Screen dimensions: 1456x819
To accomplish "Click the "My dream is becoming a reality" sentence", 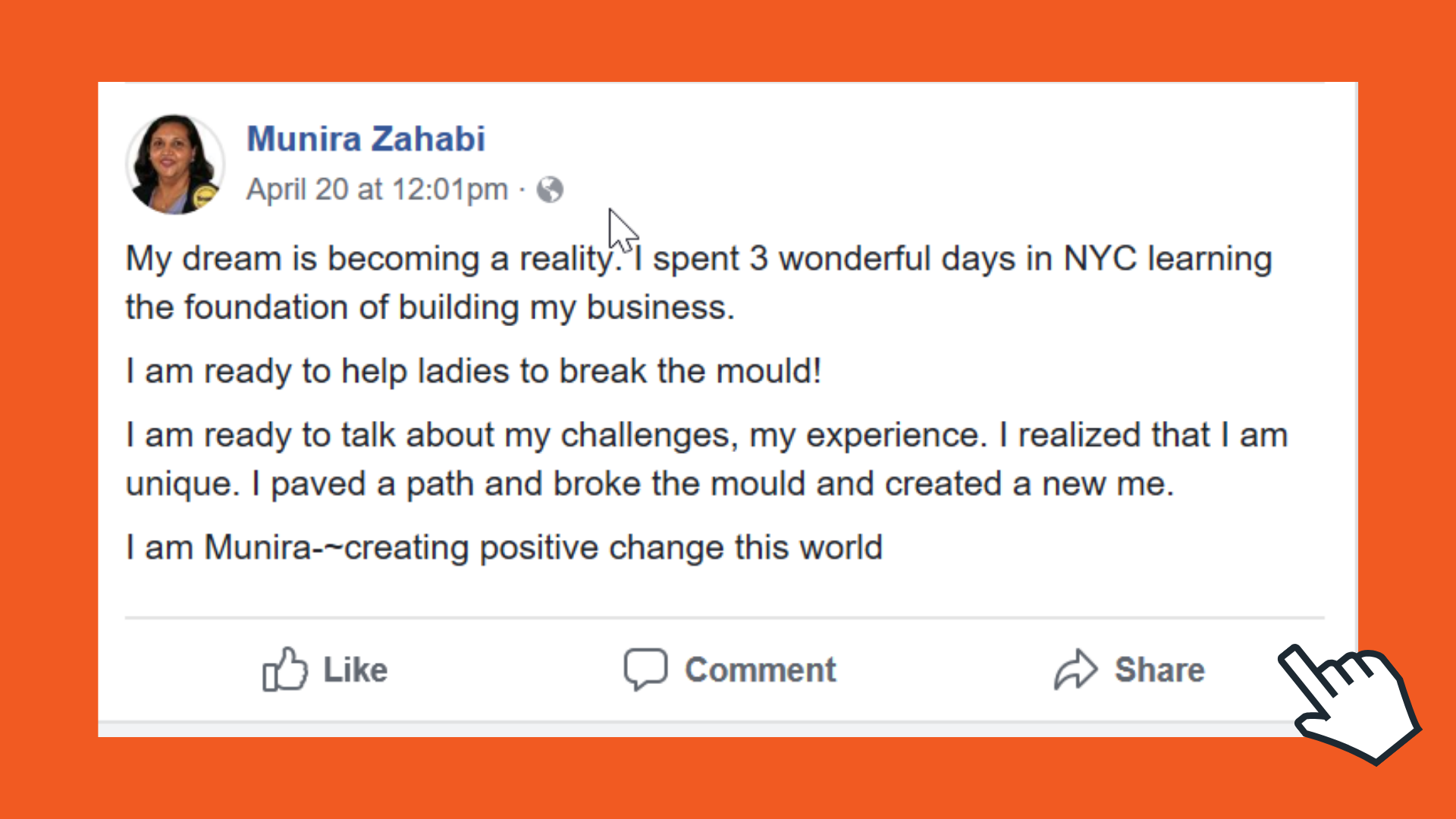I will coord(372,259).
